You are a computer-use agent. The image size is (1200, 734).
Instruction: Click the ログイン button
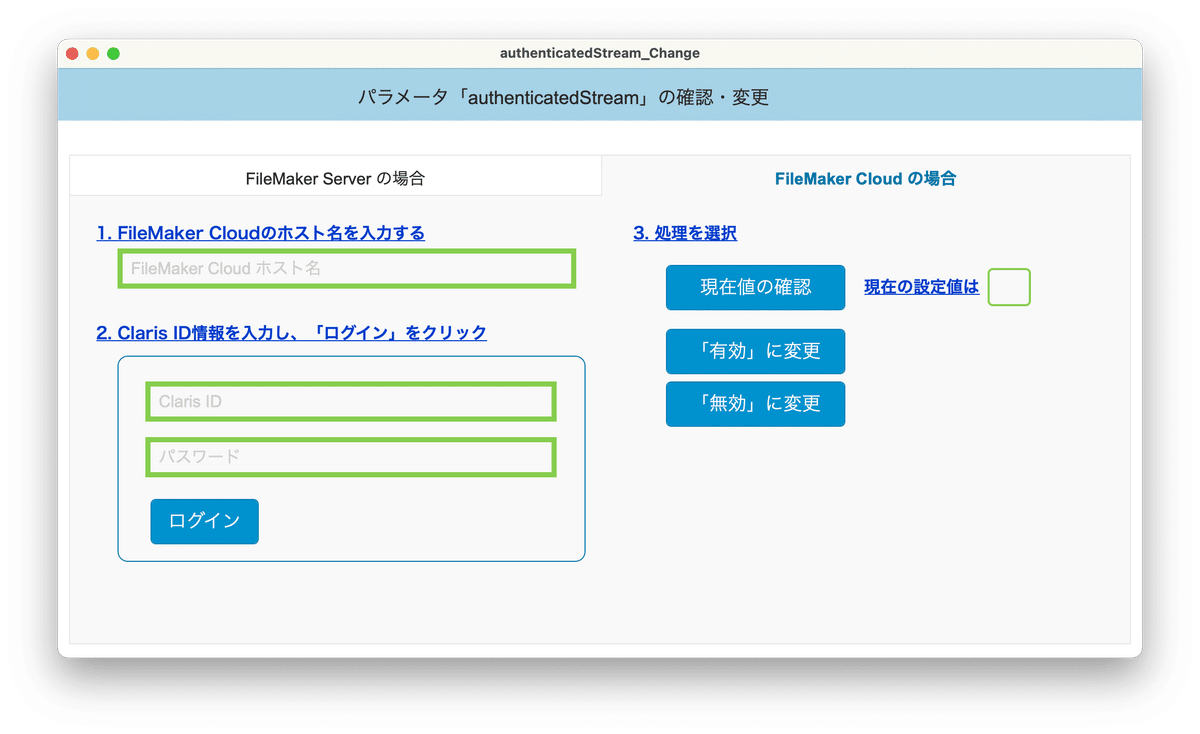(x=204, y=521)
